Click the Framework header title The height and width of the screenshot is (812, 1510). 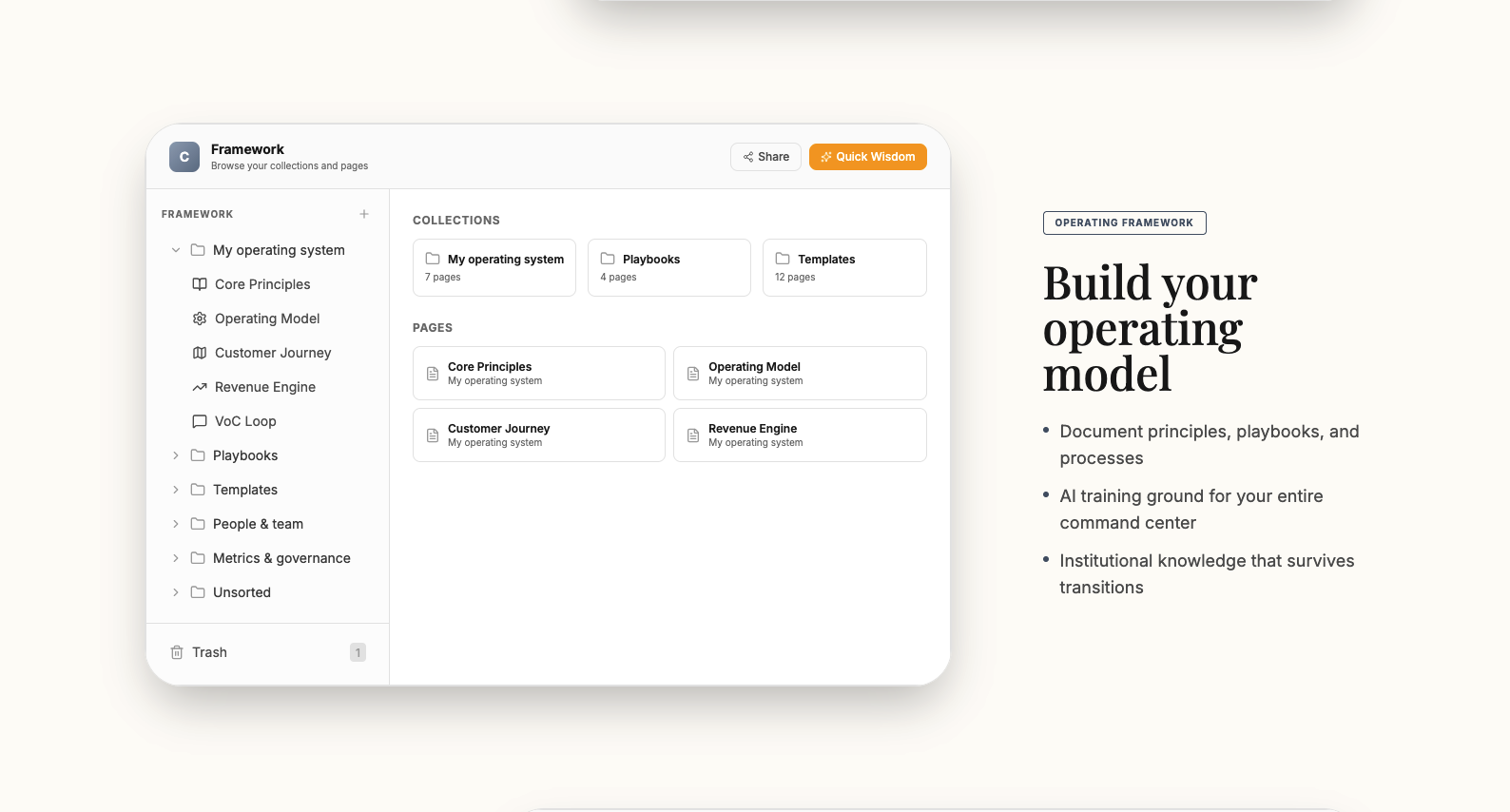tap(247, 149)
